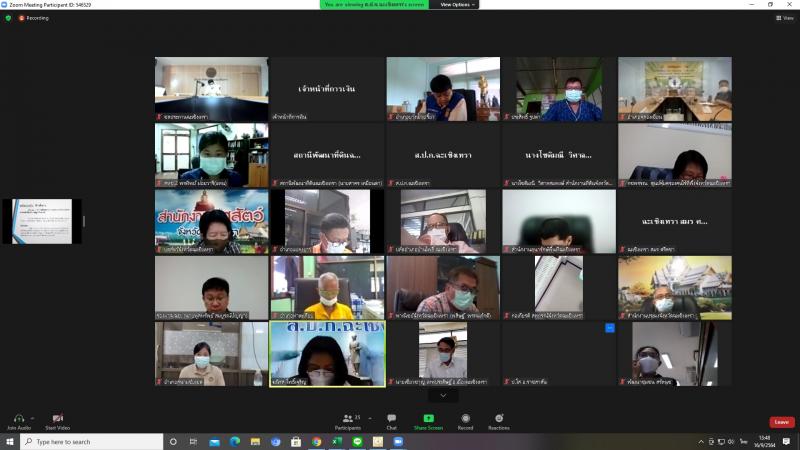This screenshot has width=800, height=450.
Task: Click the green Share Screen button
Action: 429,421
